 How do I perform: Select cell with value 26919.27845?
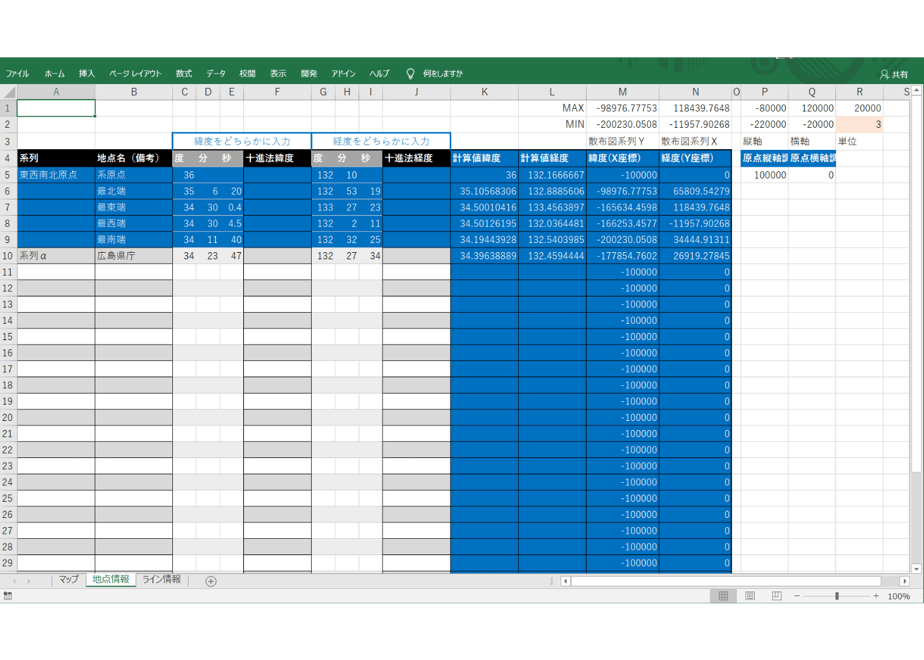695,256
